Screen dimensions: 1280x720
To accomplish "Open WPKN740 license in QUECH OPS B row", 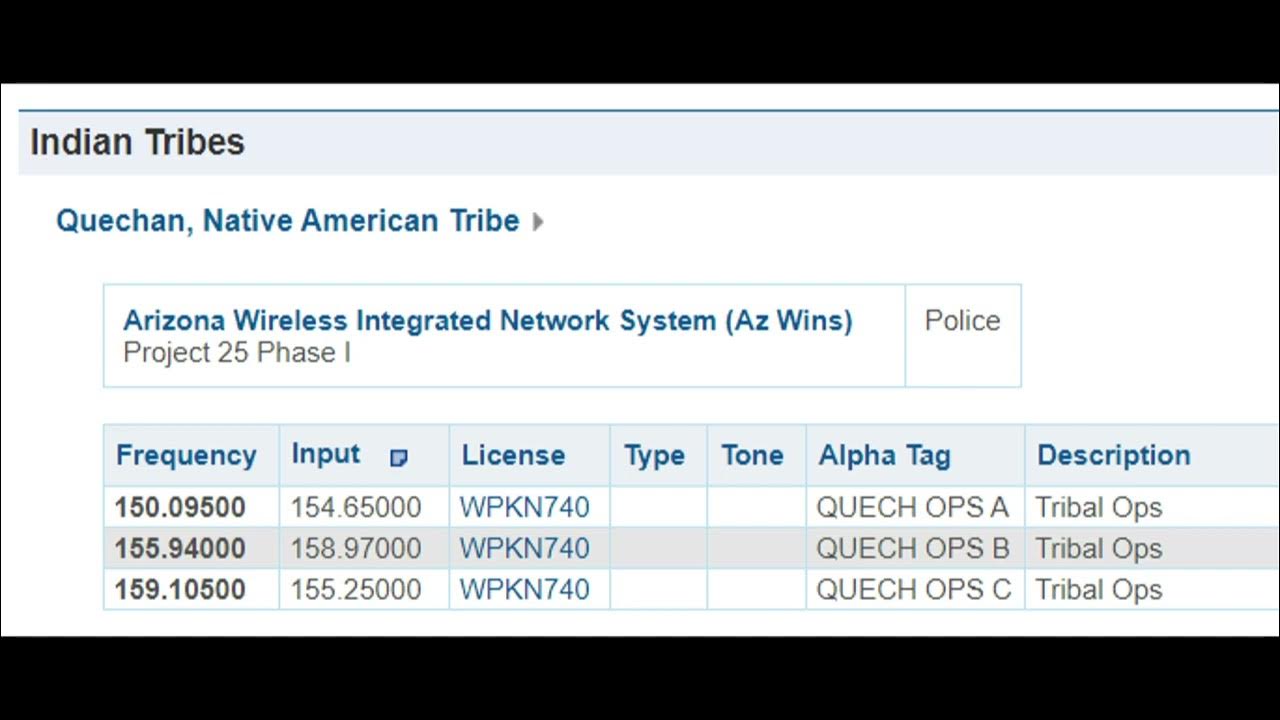I will point(524,548).
